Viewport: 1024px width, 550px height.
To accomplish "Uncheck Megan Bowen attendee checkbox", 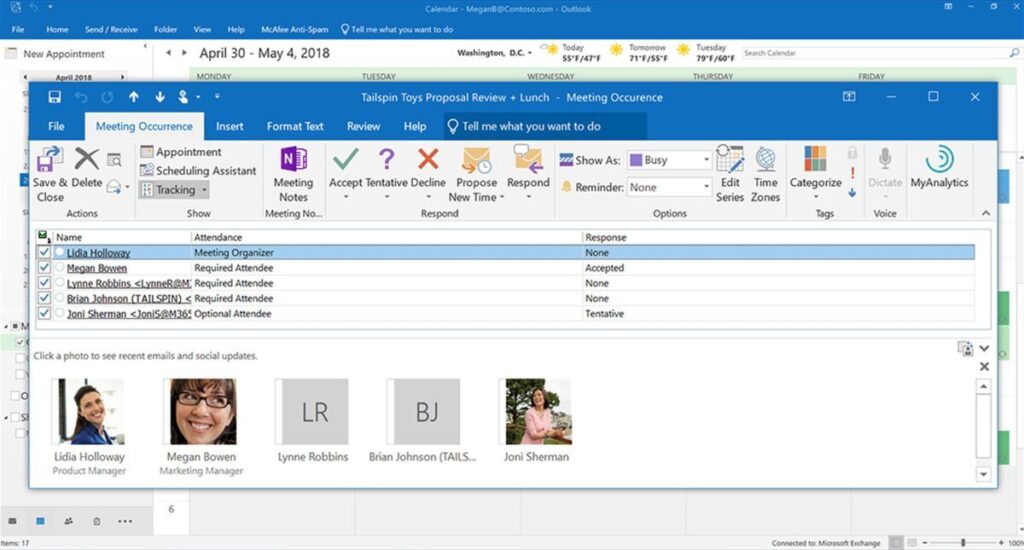I will pos(44,268).
